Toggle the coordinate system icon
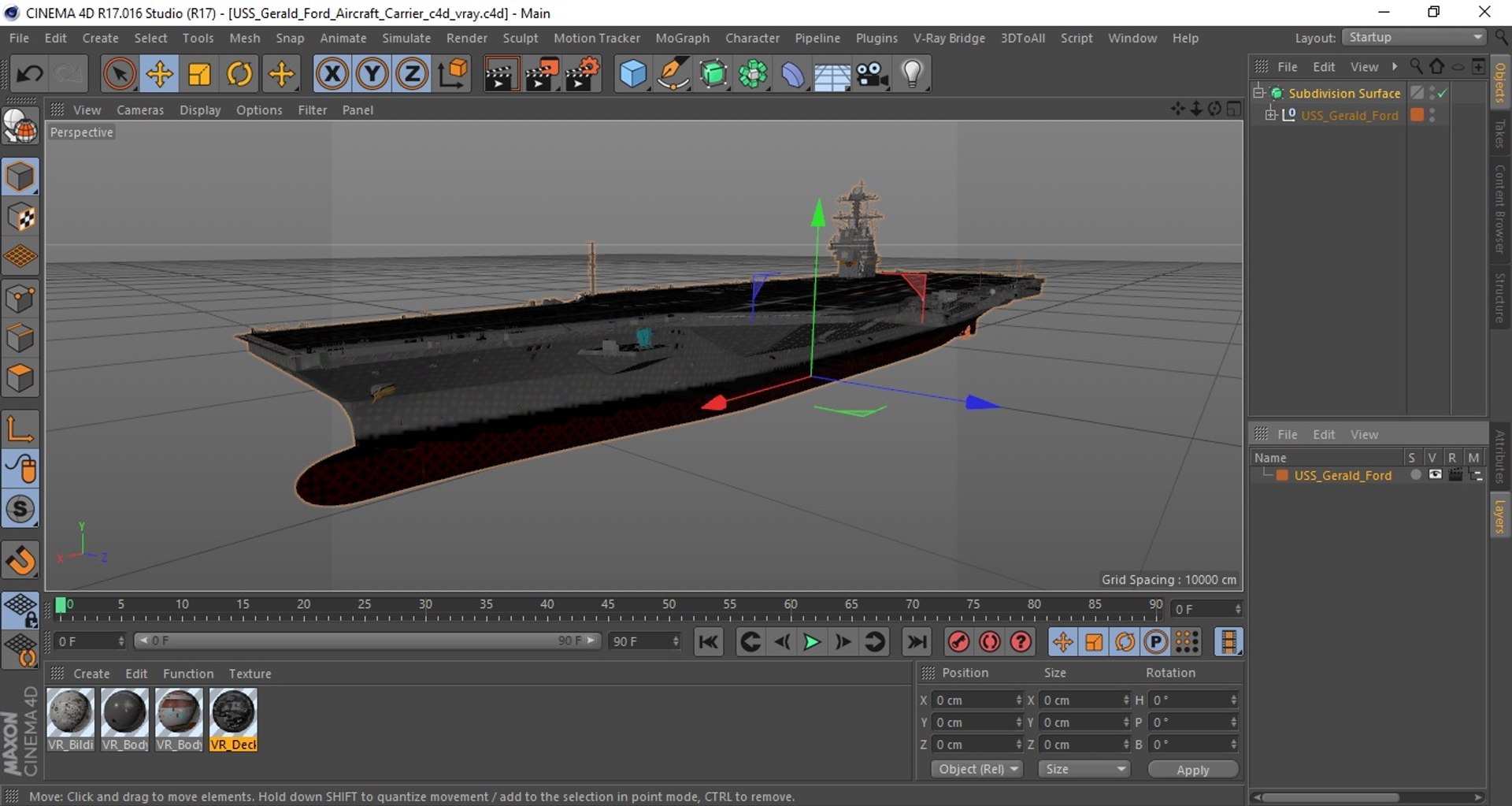The width and height of the screenshot is (1512, 806). (x=454, y=74)
